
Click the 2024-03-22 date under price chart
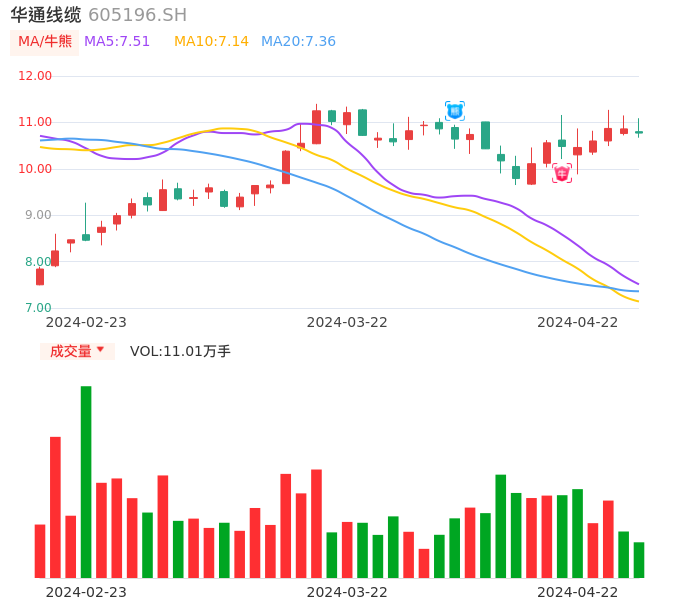click(347, 323)
